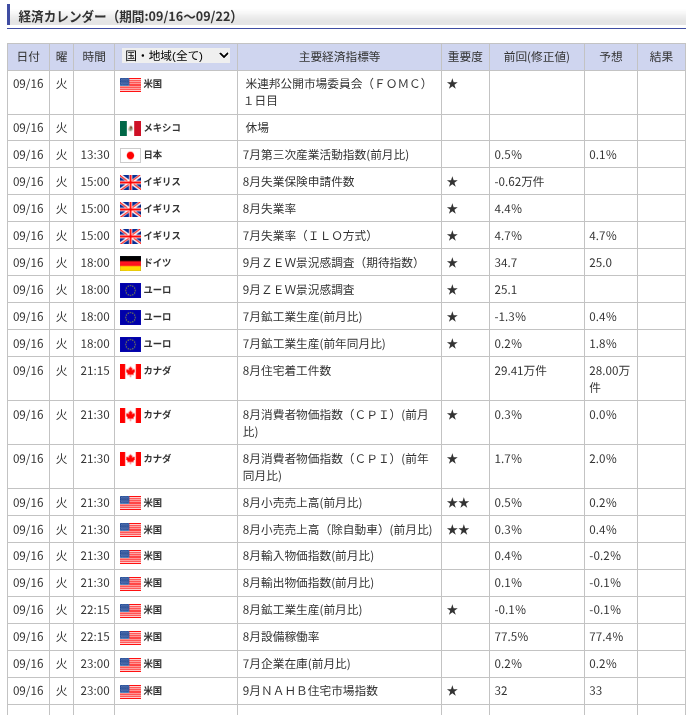Viewport: 691px width, 715px height.
Task: Click the 28.00万件 forecast value
Action: (609, 379)
